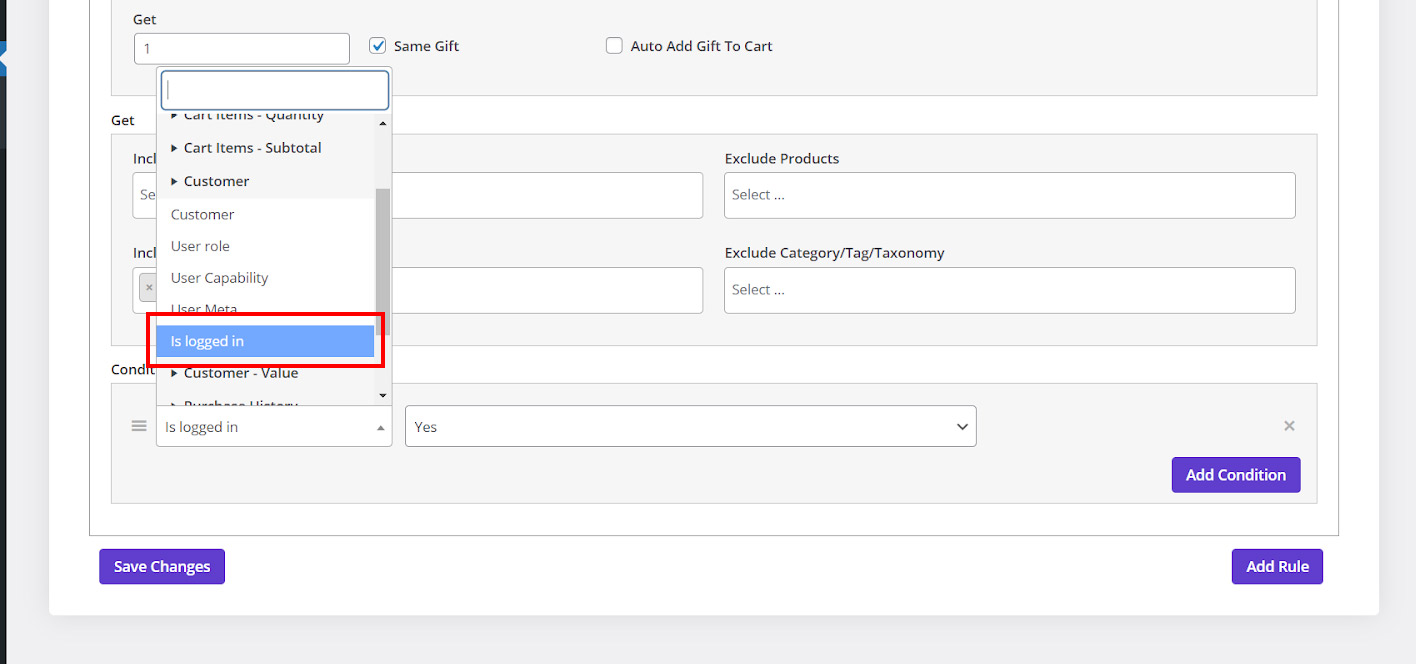The height and width of the screenshot is (664, 1416).
Task: Remove the condition with the X icon
Action: [x=1289, y=426]
